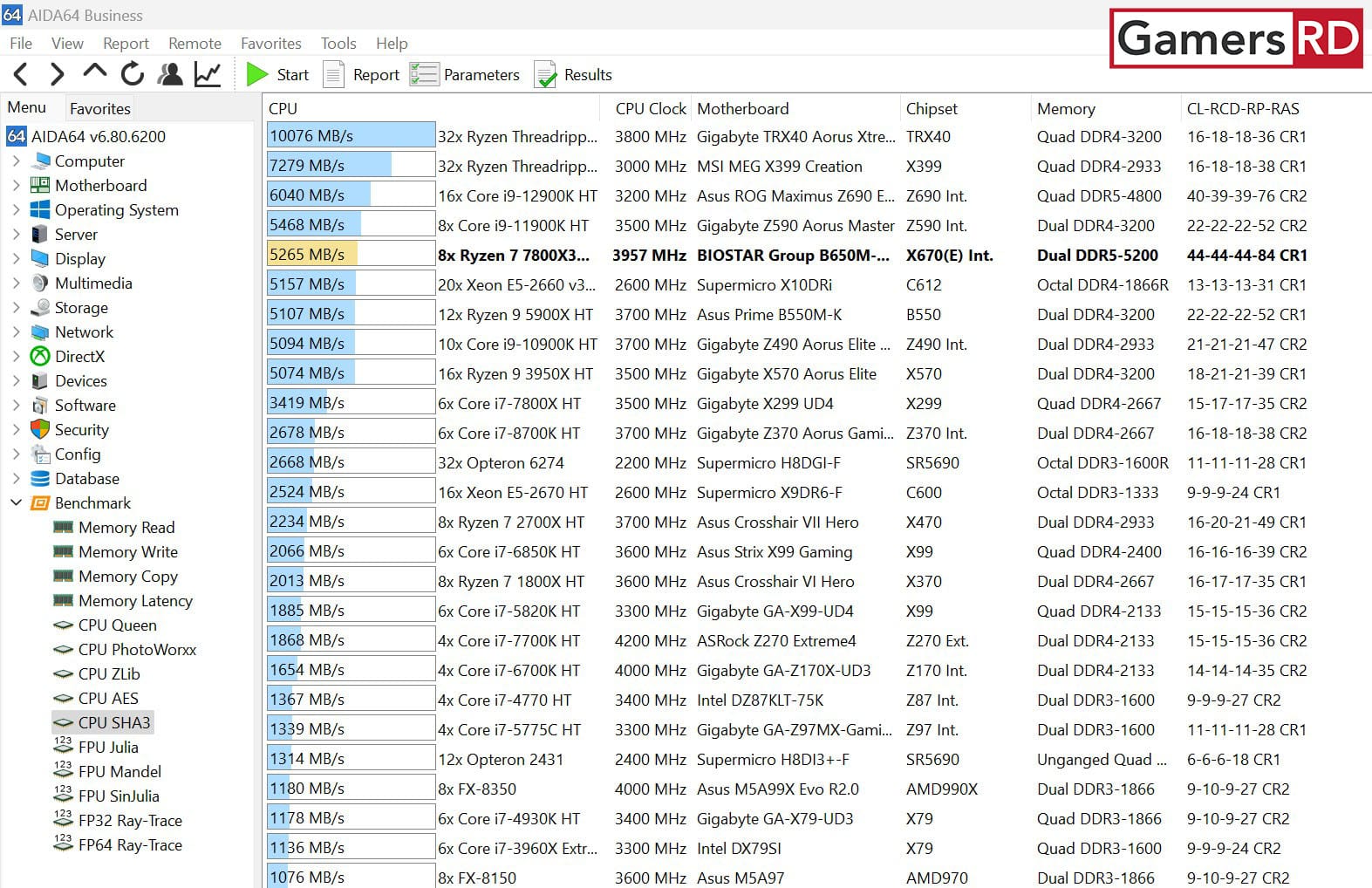Click the Results button label
This screenshot has height=888, width=1372.
coord(588,75)
